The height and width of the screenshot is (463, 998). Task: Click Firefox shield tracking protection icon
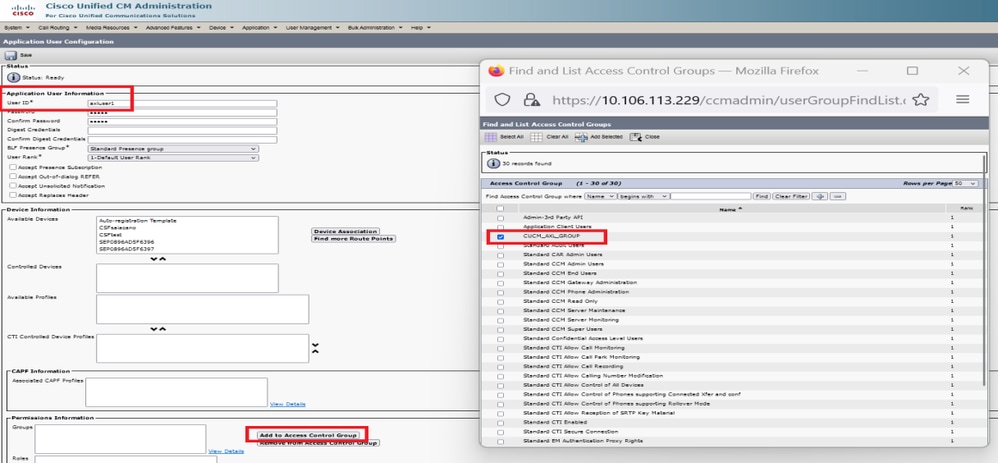coord(503,99)
